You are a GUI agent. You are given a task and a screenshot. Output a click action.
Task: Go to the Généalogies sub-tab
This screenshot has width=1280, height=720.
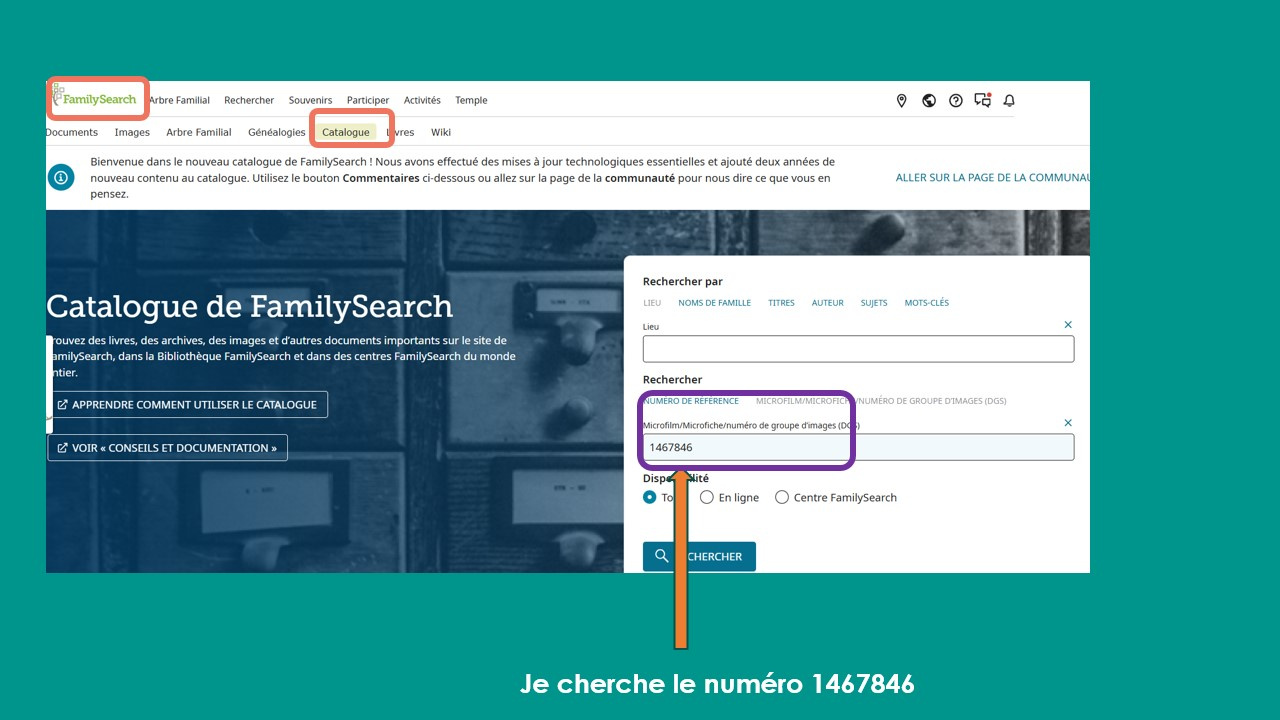pyautogui.click(x=277, y=132)
